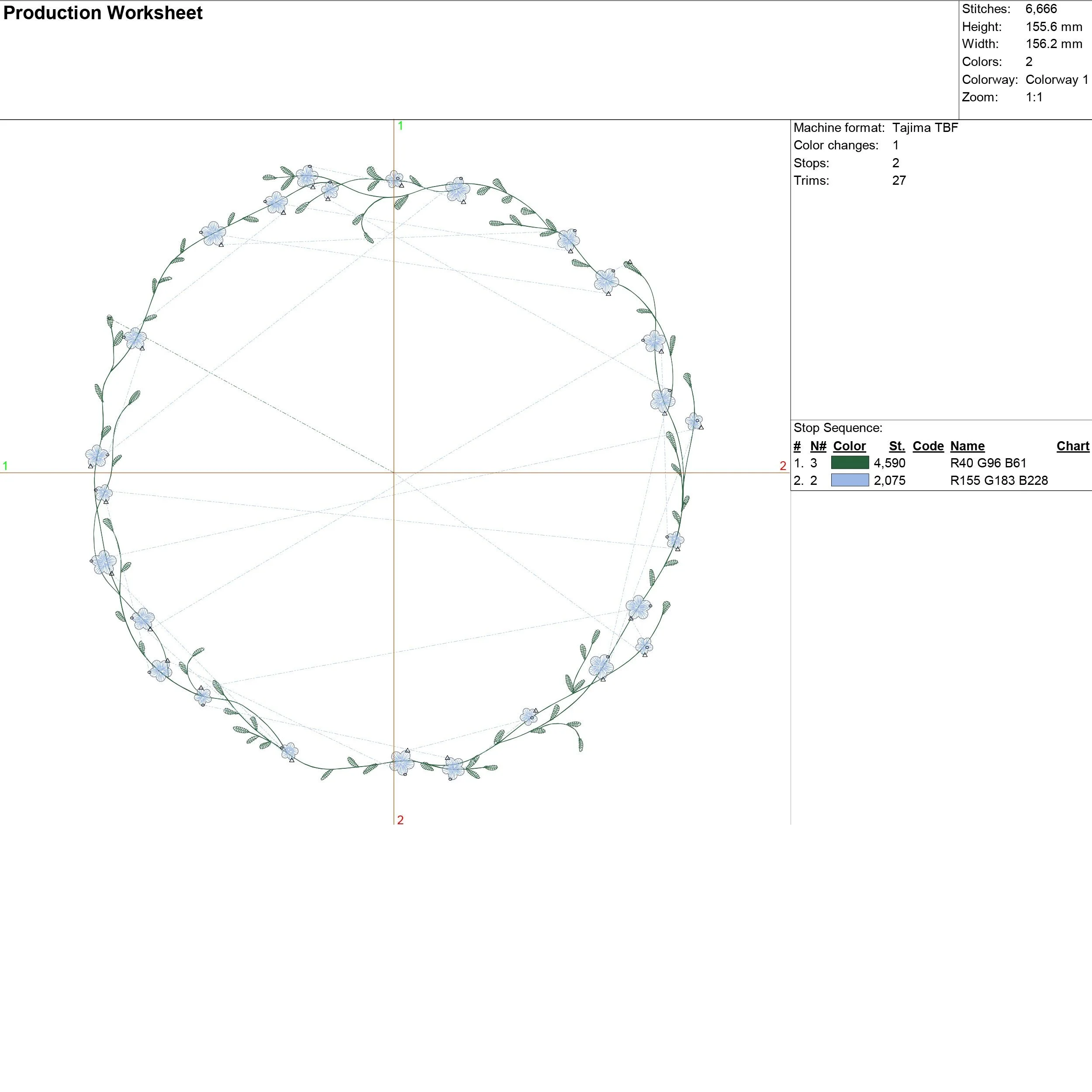1092x1092 pixels.
Task: Click the N# column header
Action: (x=818, y=446)
